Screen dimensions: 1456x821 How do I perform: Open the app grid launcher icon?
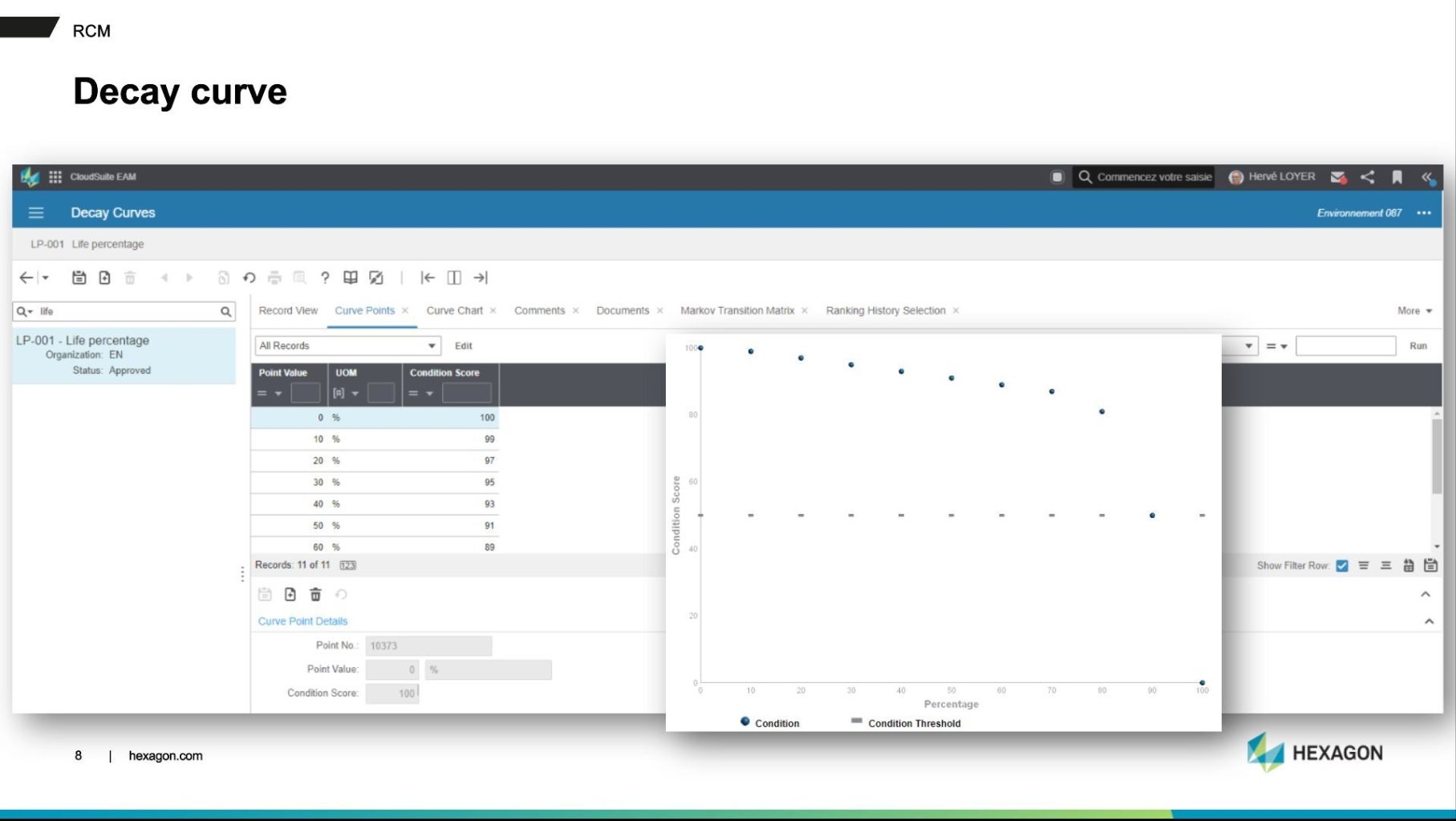tap(55, 177)
